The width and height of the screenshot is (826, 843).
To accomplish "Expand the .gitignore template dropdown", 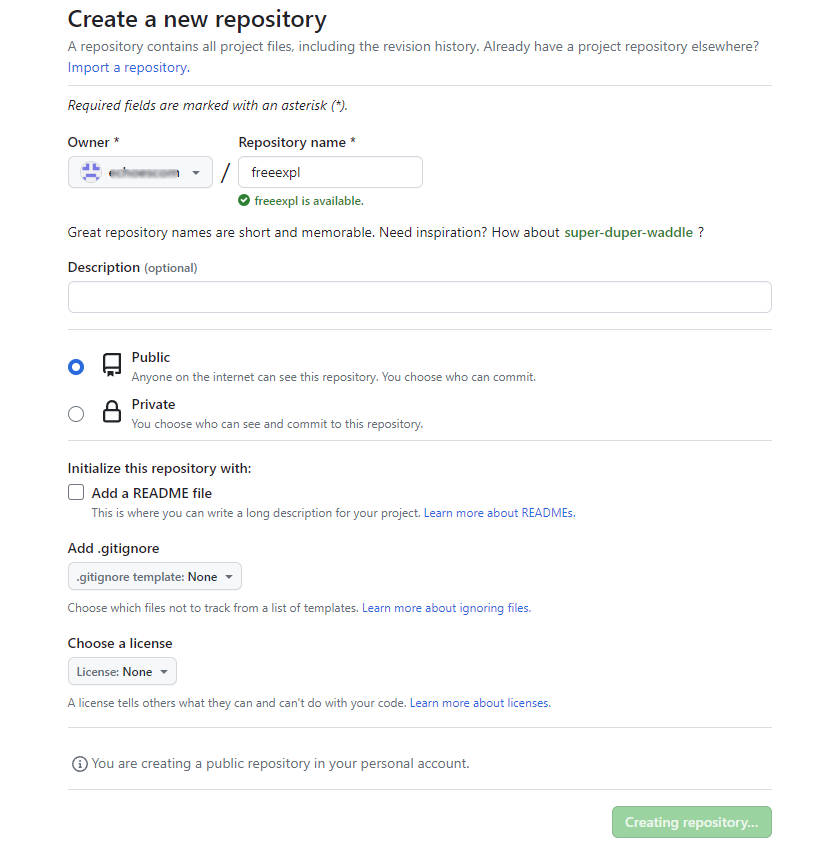I will [155, 576].
